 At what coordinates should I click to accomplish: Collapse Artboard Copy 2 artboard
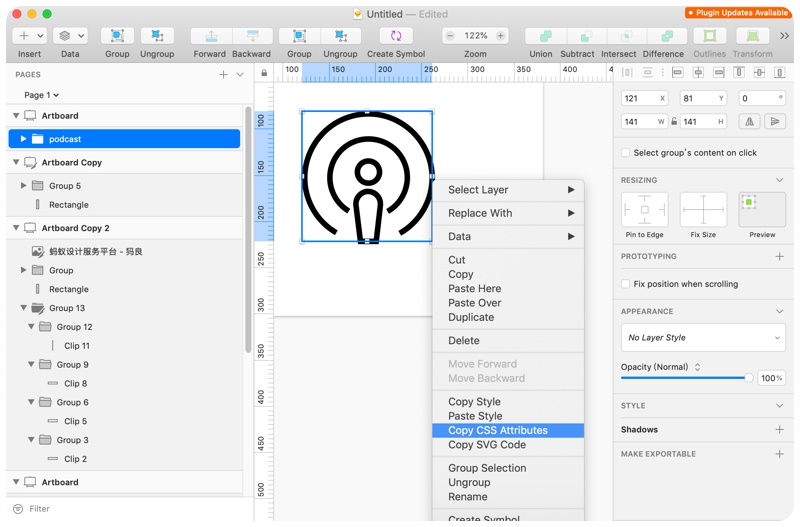tap(16, 228)
